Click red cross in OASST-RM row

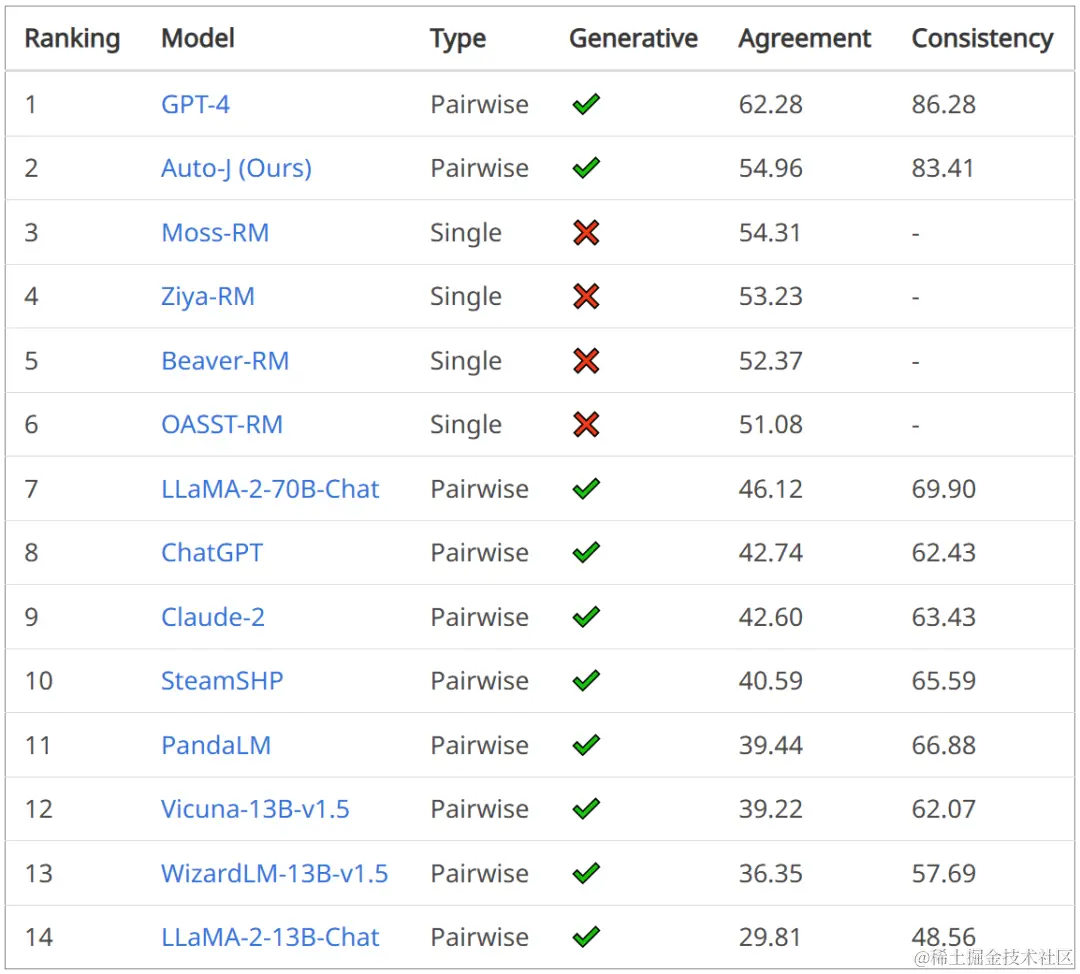click(586, 424)
